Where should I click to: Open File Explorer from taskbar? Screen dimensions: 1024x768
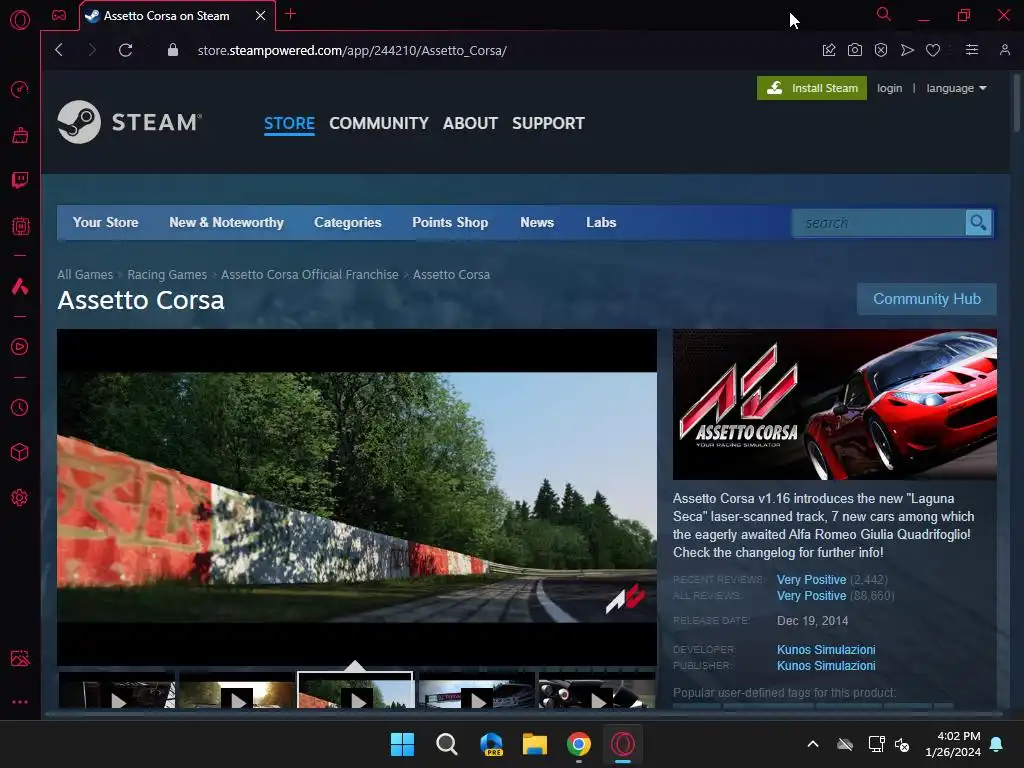tap(534, 744)
